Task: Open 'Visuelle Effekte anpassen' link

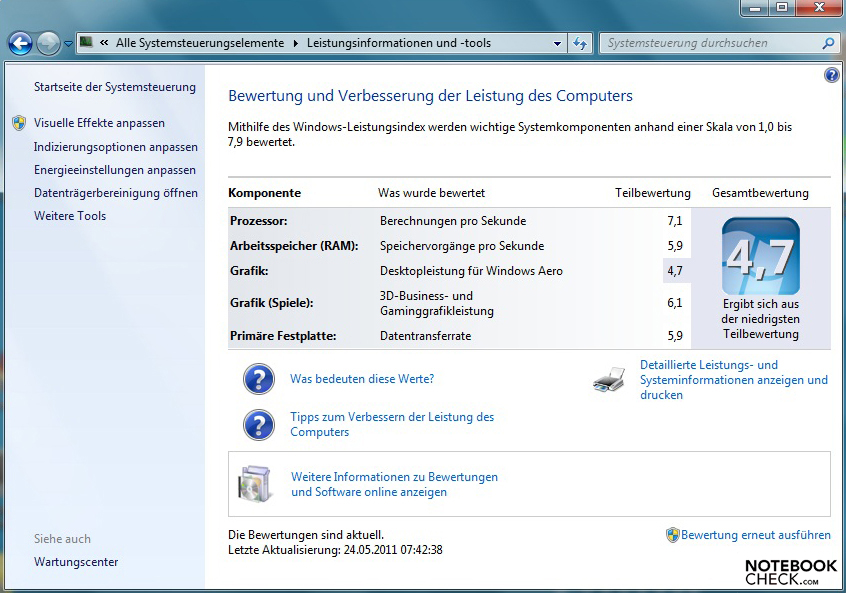Action: [x=99, y=123]
